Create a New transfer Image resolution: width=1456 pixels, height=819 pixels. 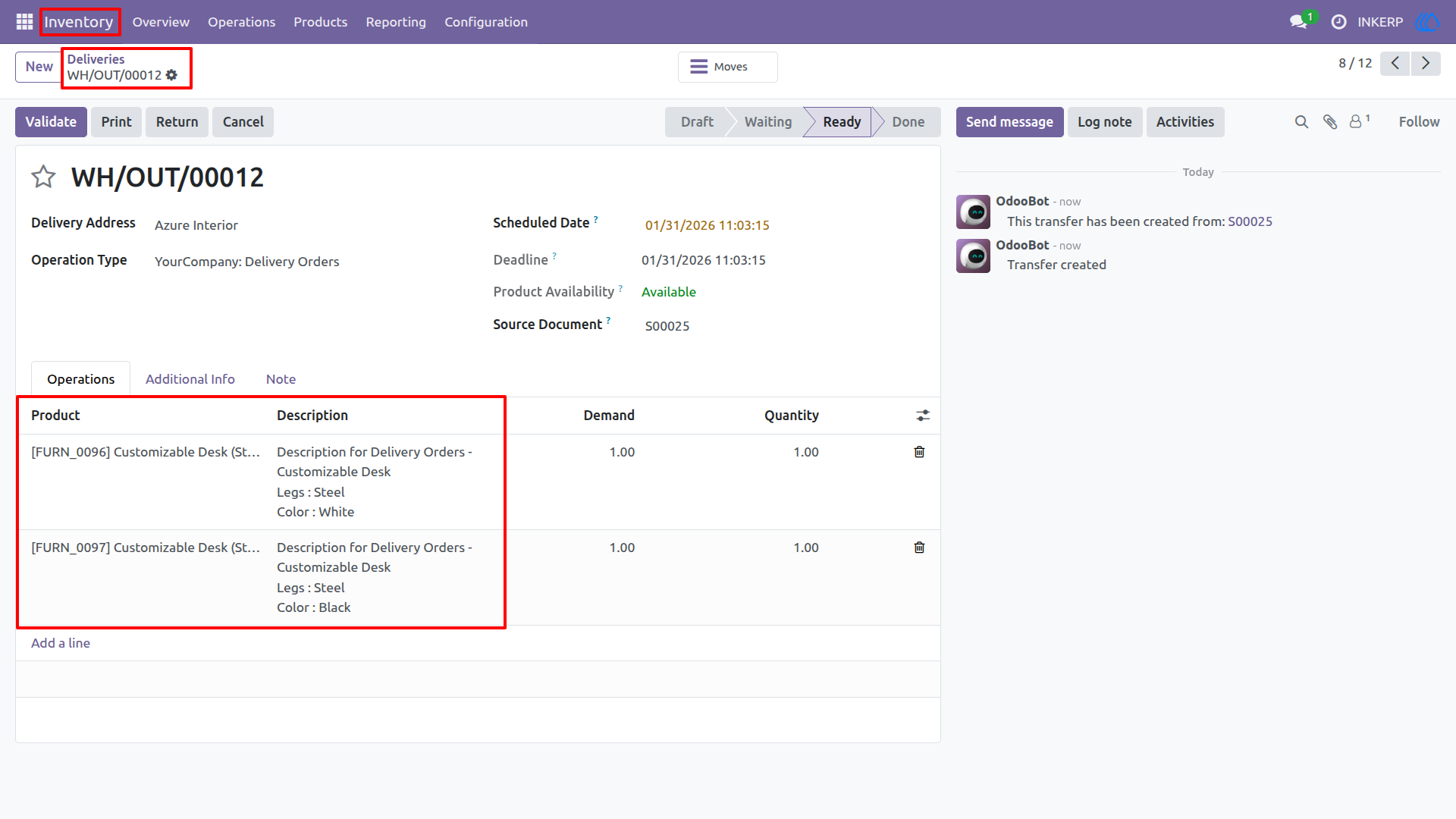pyautogui.click(x=39, y=67)
